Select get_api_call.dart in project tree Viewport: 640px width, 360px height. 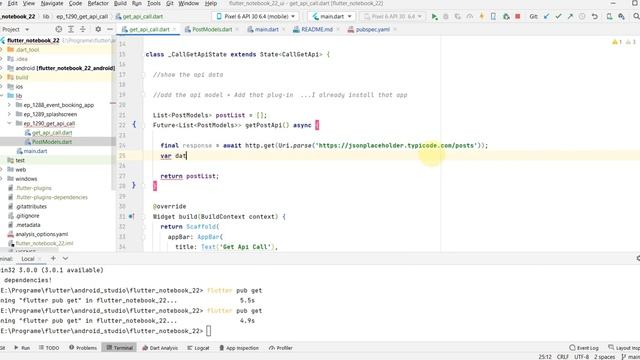click(x=52, y=133)
